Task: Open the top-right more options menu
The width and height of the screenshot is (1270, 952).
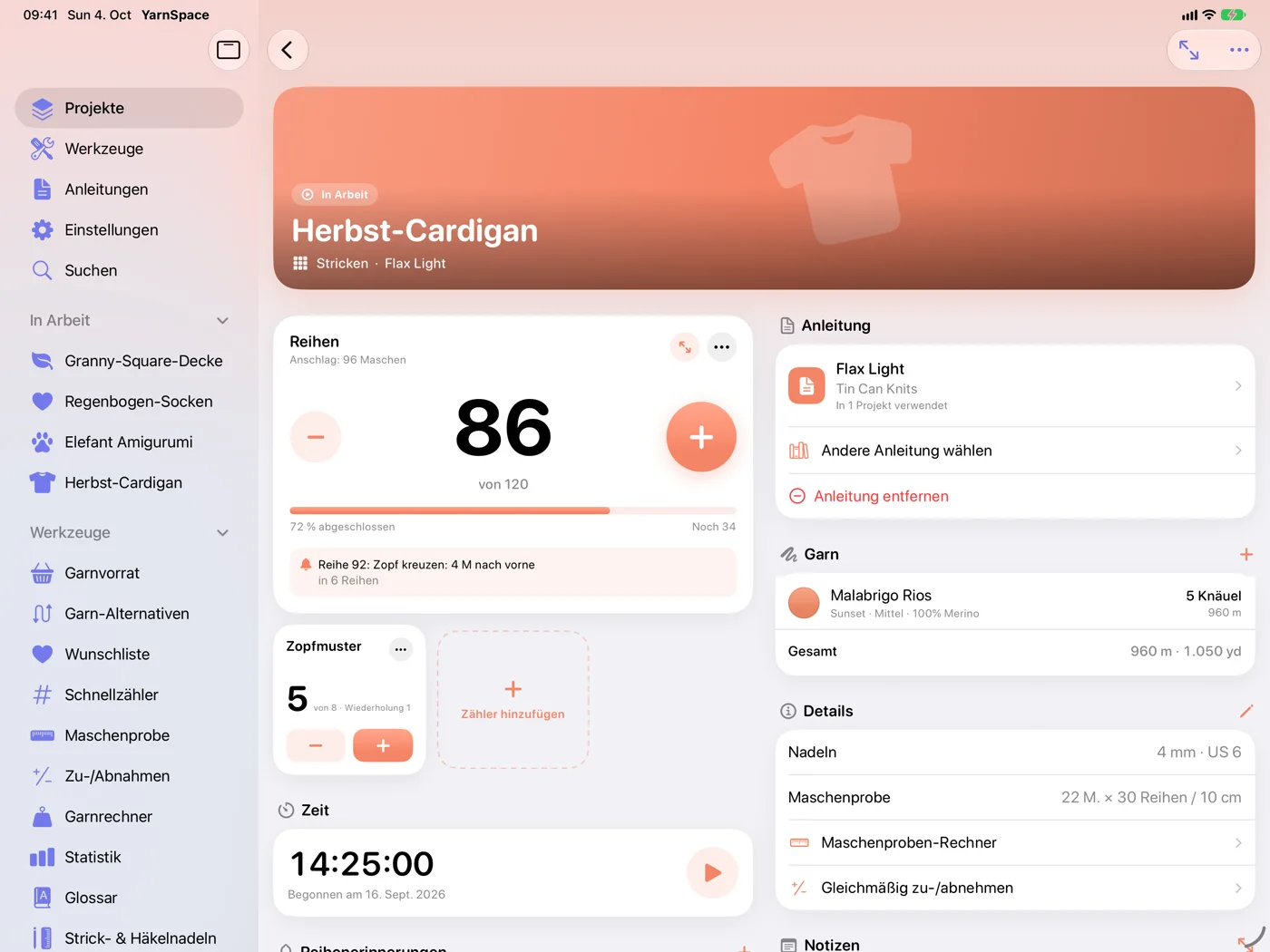Action: [1239, 50]
